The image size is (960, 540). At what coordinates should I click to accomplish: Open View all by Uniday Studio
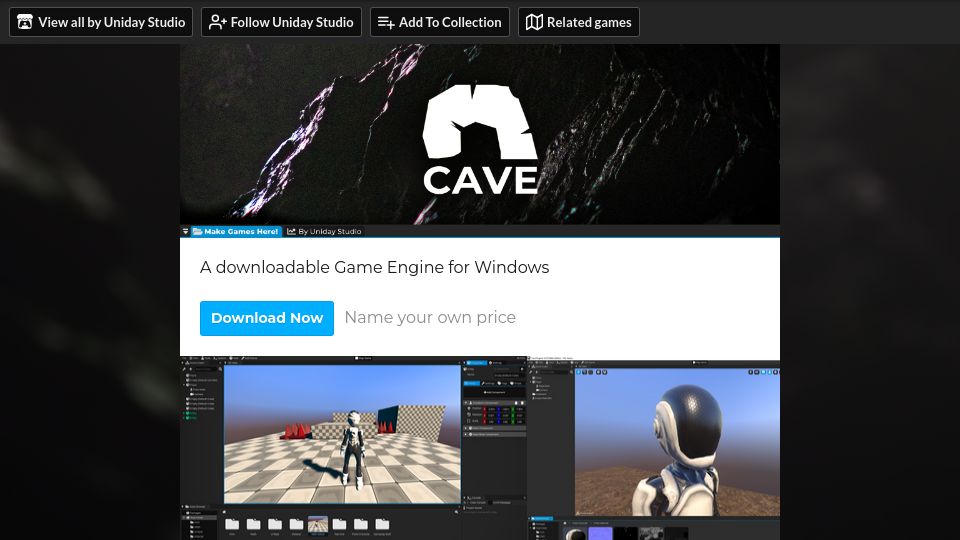(x=101, y=22)
